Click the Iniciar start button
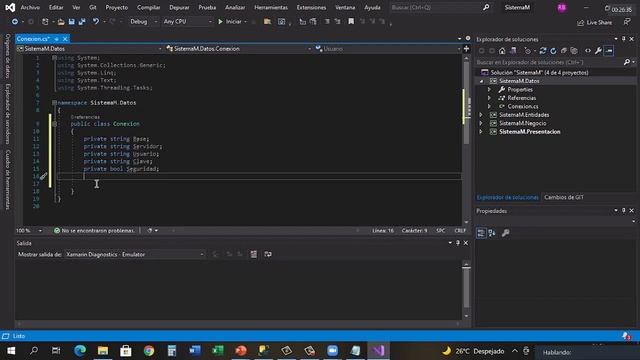 click(230, 22)
